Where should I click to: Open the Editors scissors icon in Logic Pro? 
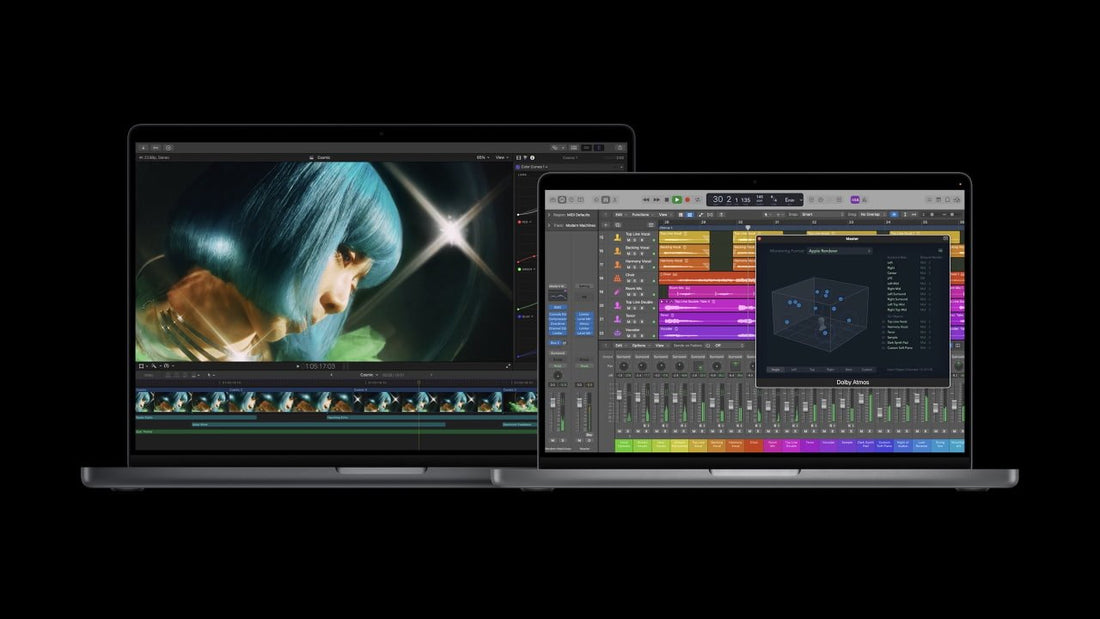click(x=615, y=199)
